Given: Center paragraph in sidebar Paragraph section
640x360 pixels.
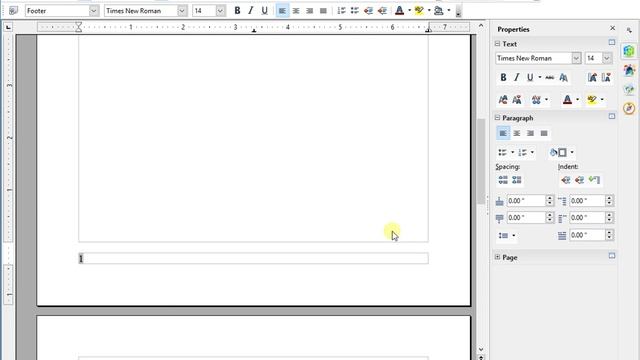Looking at the screenshot, I should (517, 133).
